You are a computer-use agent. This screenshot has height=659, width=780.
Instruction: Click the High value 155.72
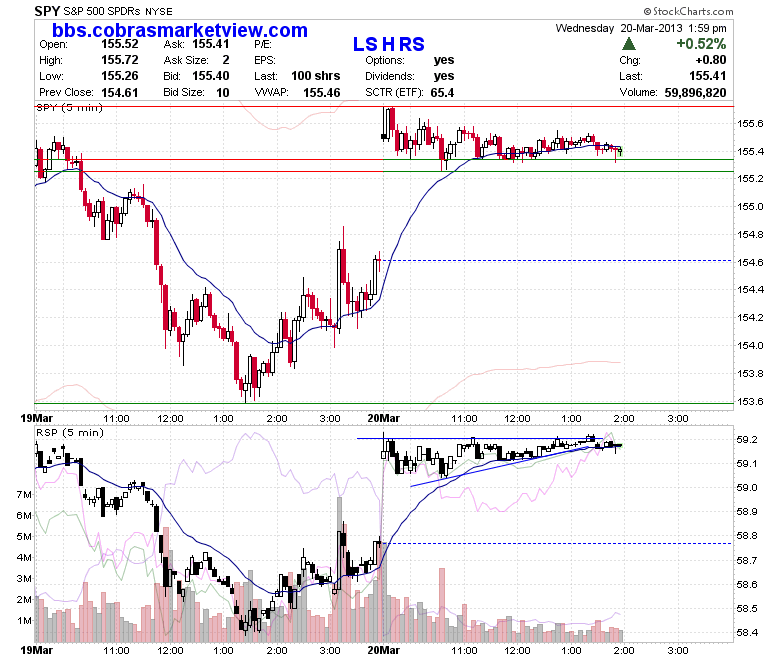click(119, 60)
